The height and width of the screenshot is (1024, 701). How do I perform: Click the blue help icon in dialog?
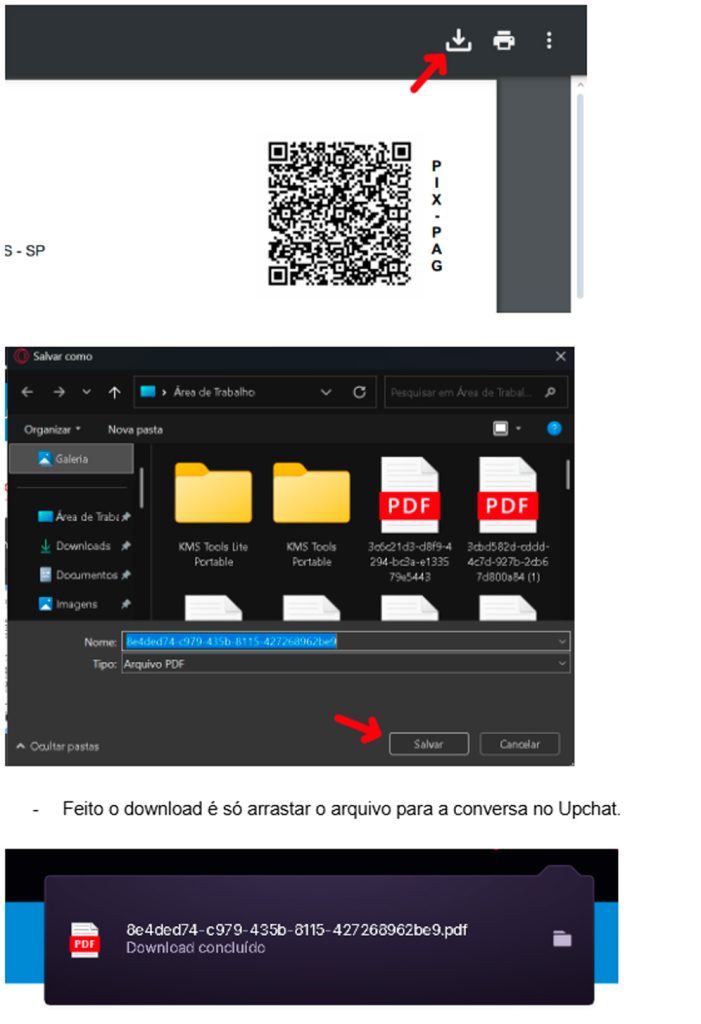tap(554, 429)
